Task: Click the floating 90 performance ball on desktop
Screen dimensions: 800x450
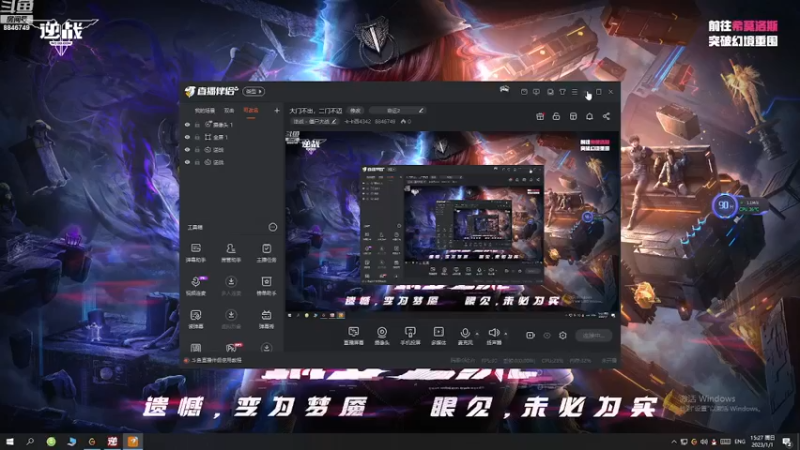Action: coord(724,206)
